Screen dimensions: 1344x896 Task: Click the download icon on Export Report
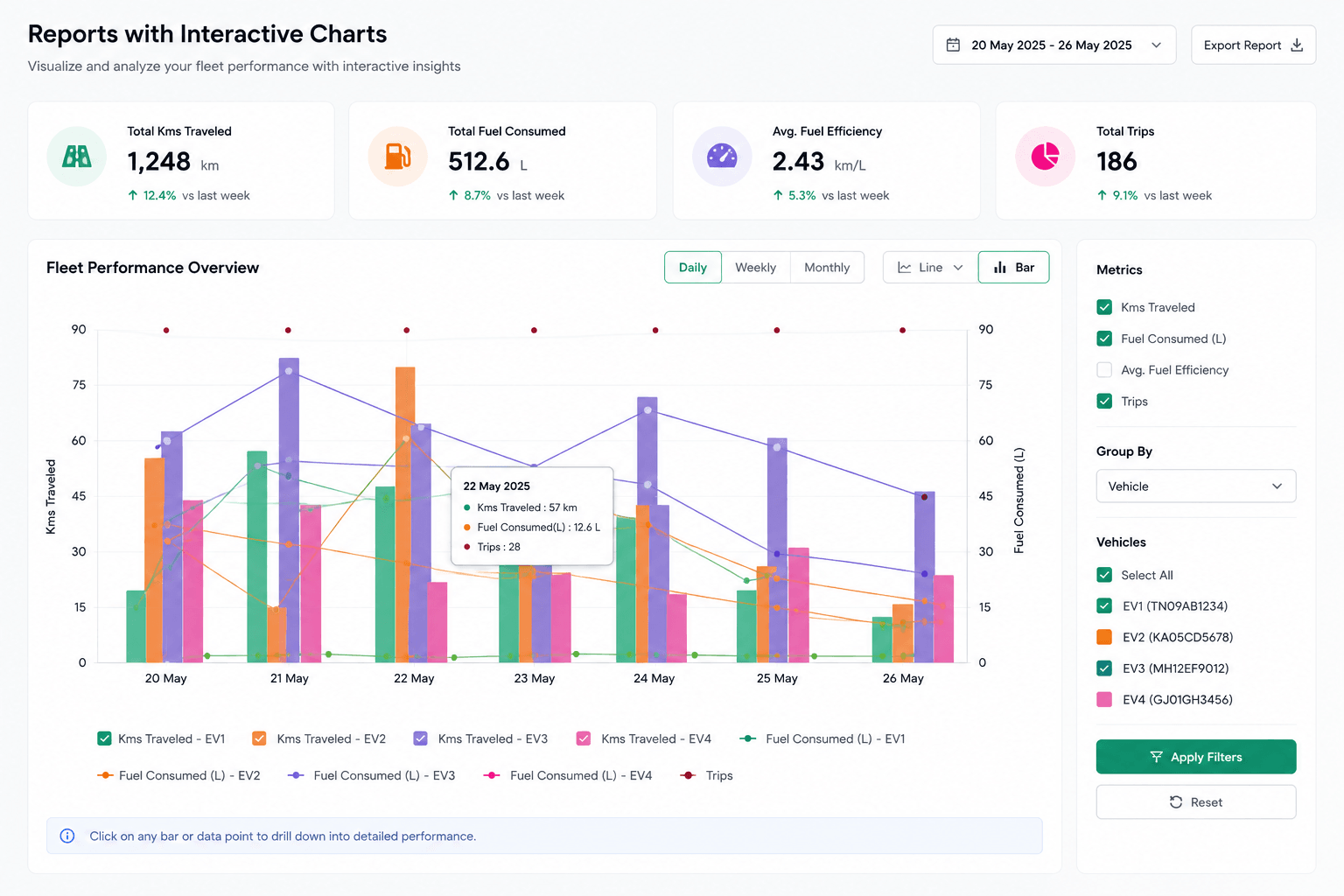click(x=1297, y=45)
